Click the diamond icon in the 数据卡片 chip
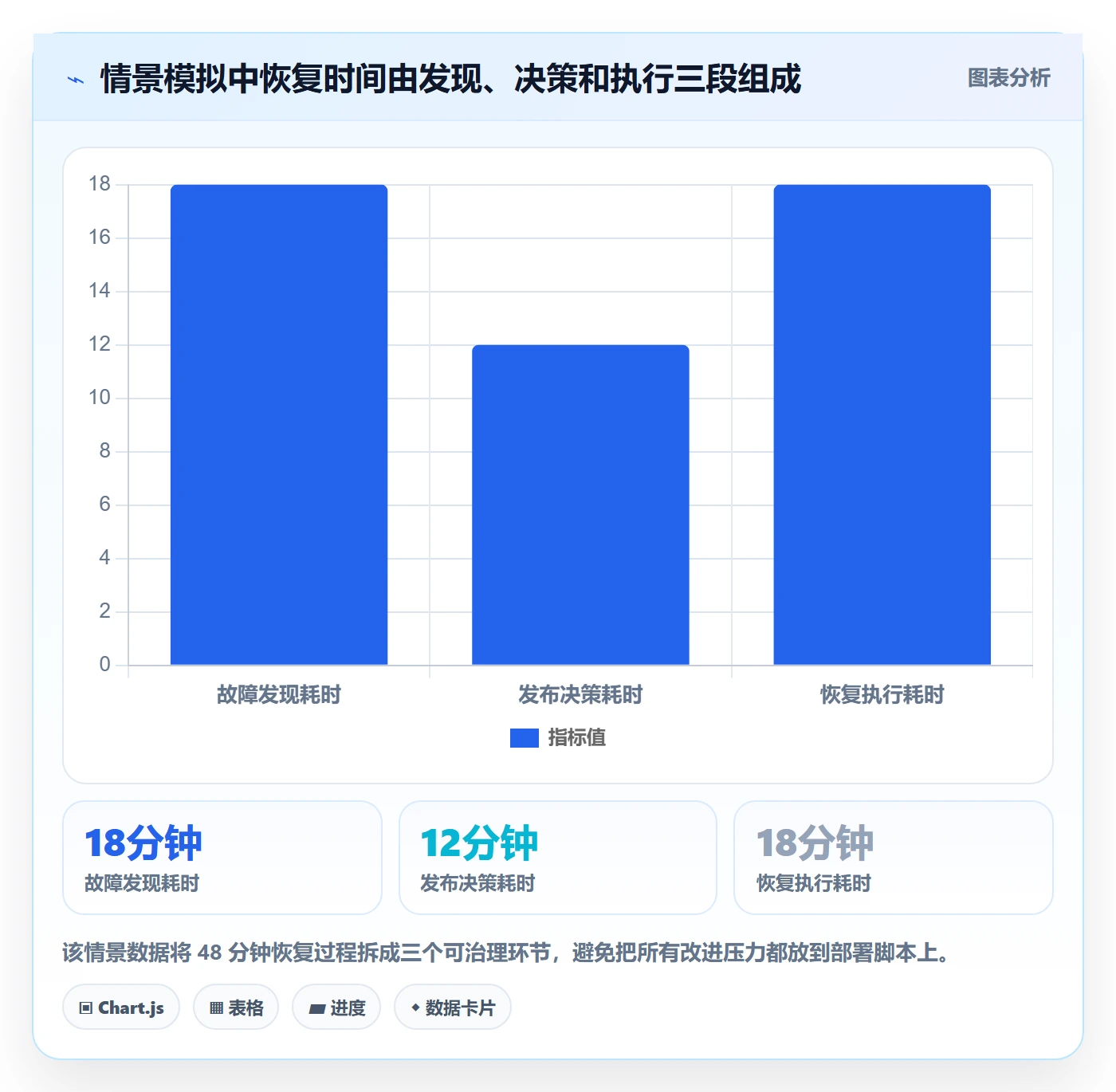Viewport: 1116px width, 1092px height. click(415, 1008)
